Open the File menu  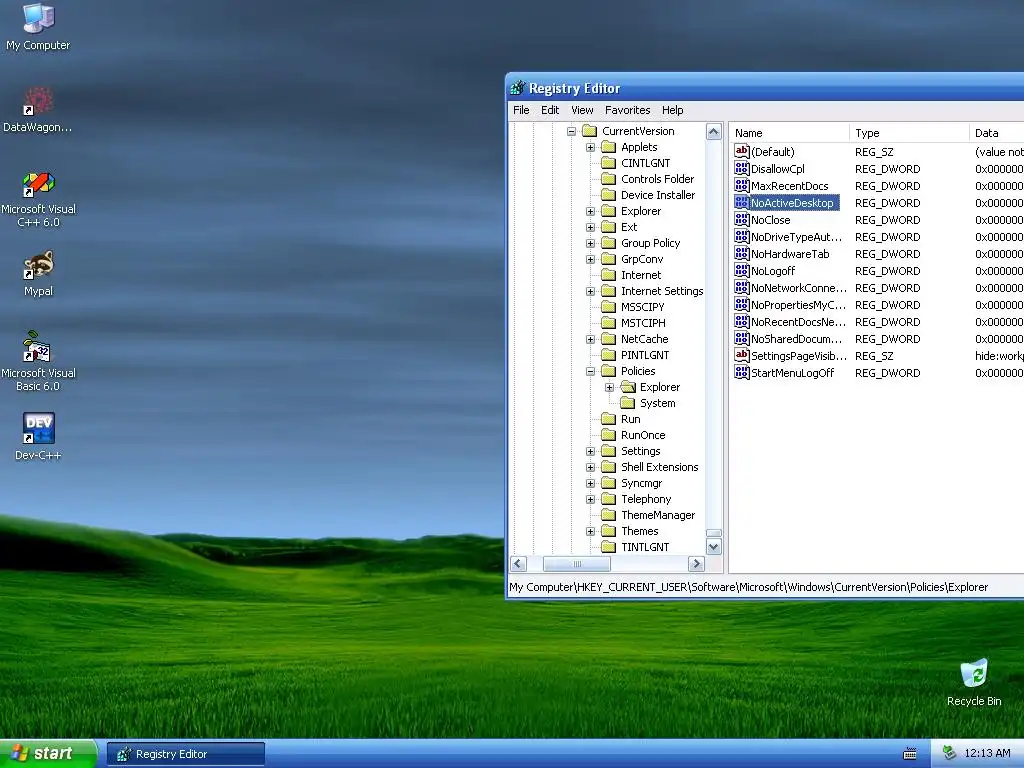coord(521,110)
